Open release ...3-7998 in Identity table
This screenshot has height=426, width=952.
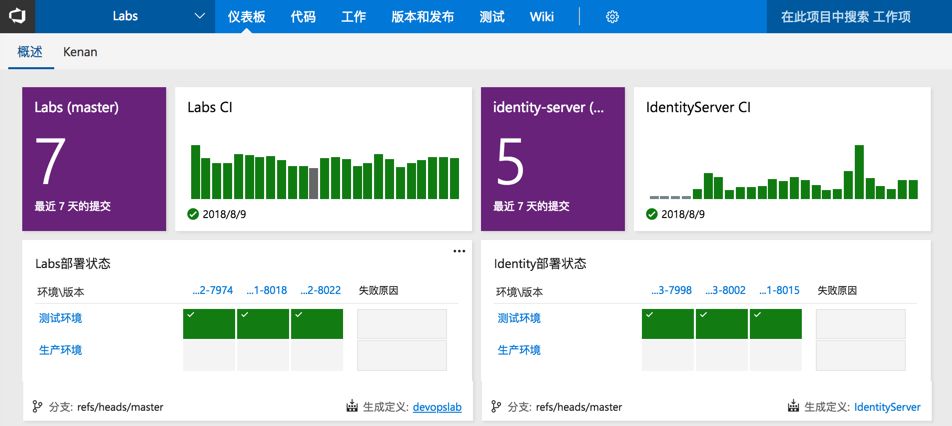click(671, 291)
